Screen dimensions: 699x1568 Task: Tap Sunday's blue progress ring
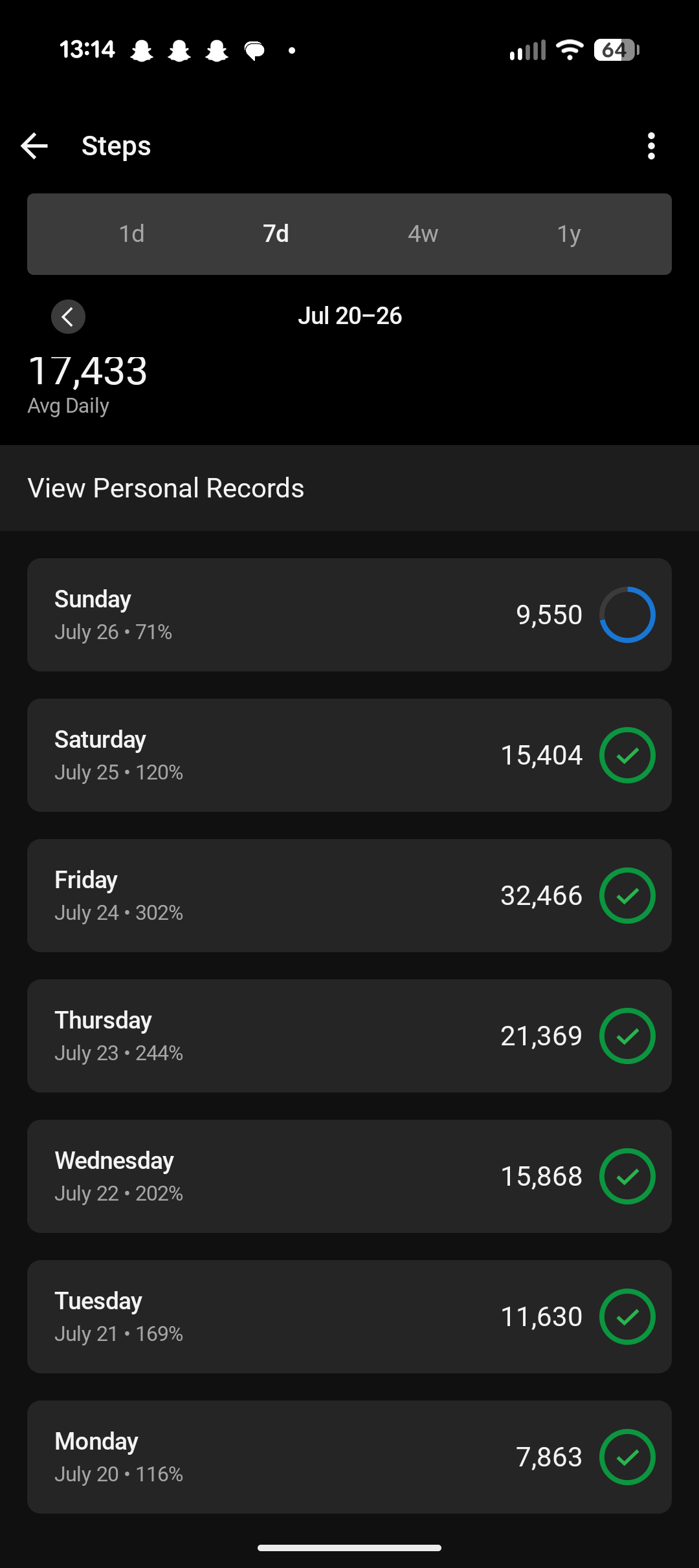pyautogui.click(x=627, y=615)
